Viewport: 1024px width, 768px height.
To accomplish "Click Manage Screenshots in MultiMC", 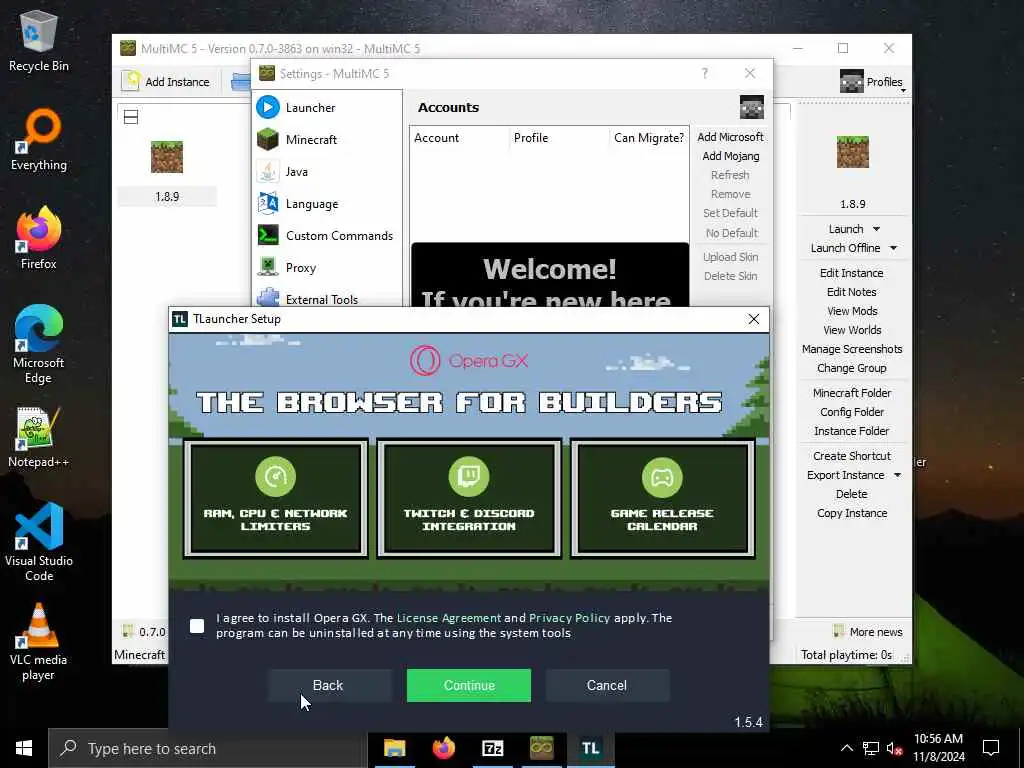I will click(x=852, y=349).
